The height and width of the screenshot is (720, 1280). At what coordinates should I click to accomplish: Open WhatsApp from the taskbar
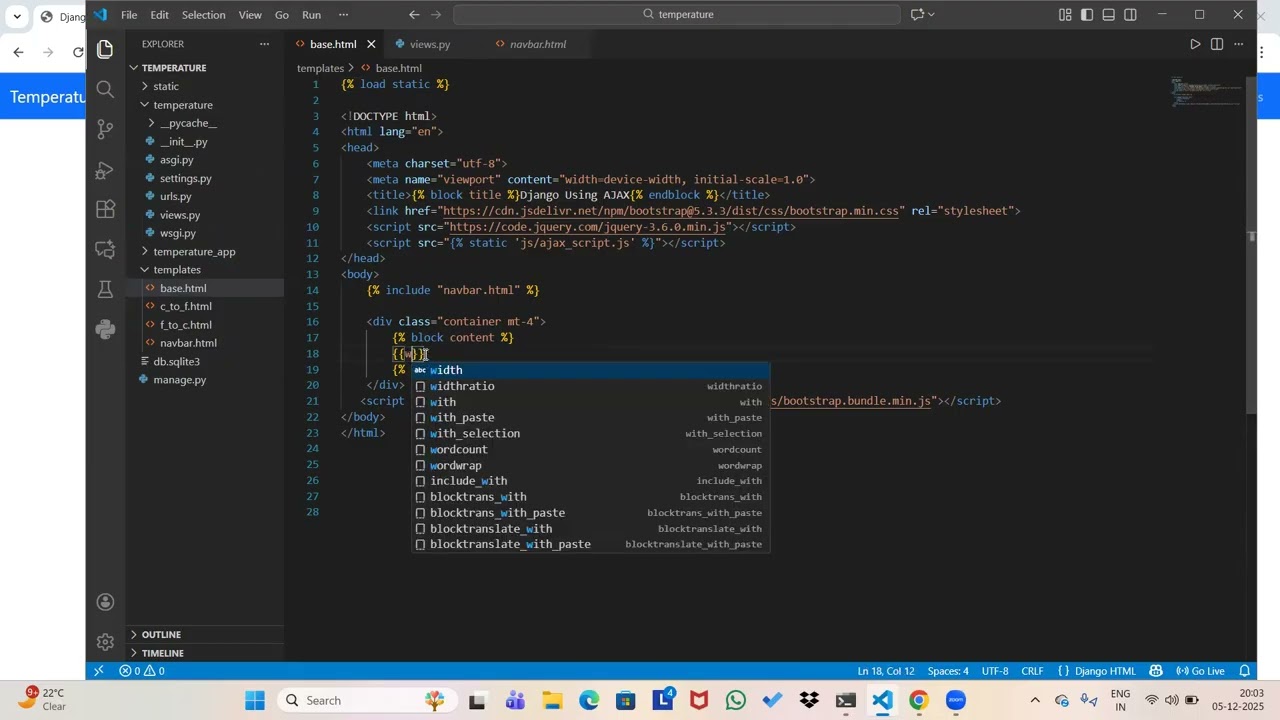(x=736, y=700)
